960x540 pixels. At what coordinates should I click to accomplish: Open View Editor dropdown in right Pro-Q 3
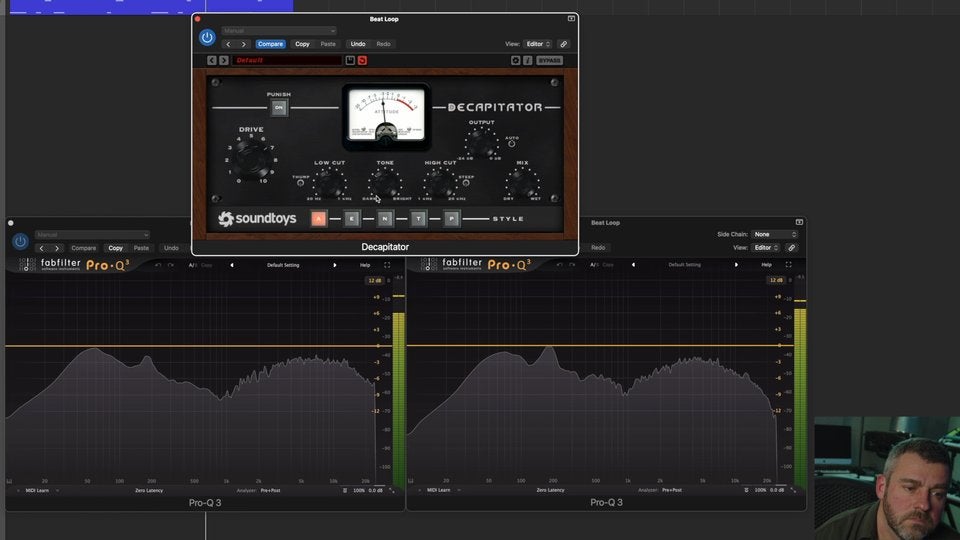(767, 248)
